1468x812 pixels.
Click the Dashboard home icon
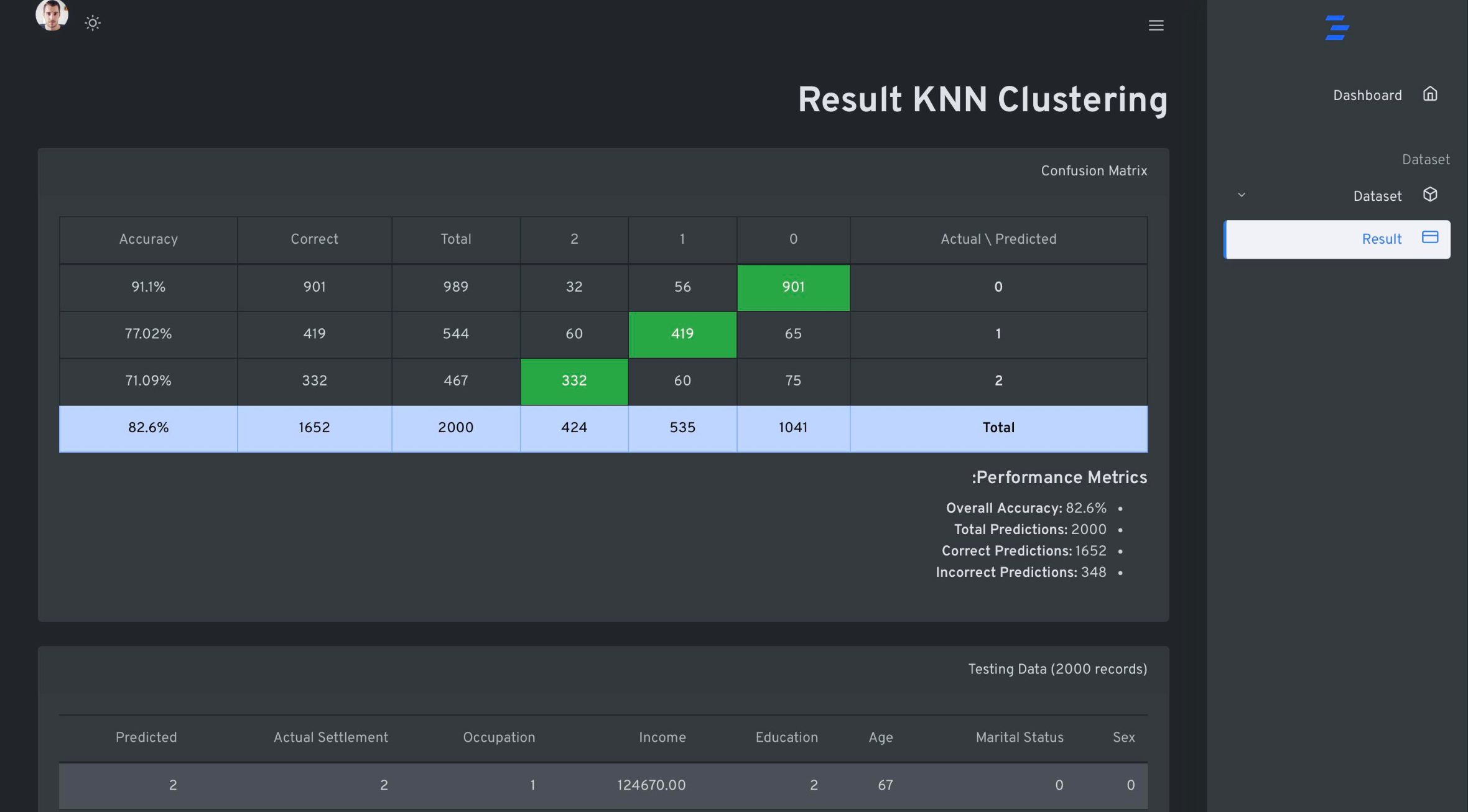[x=1430, y=94]
